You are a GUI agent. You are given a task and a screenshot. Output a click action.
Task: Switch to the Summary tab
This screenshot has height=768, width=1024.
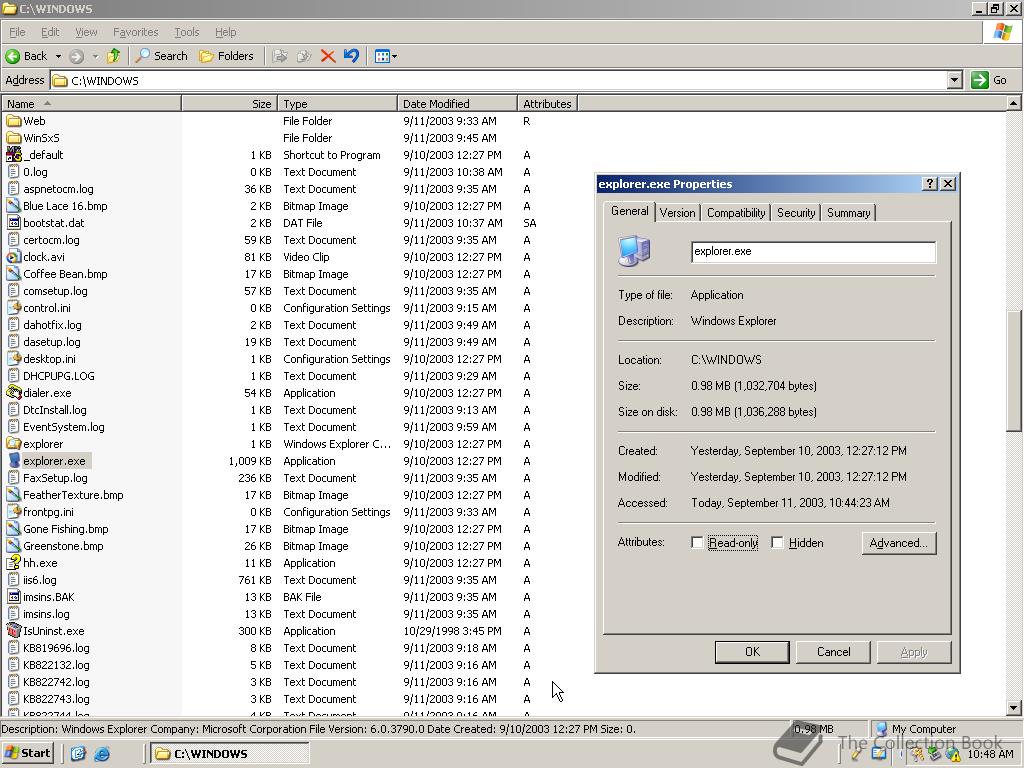[x=848, y=213]
